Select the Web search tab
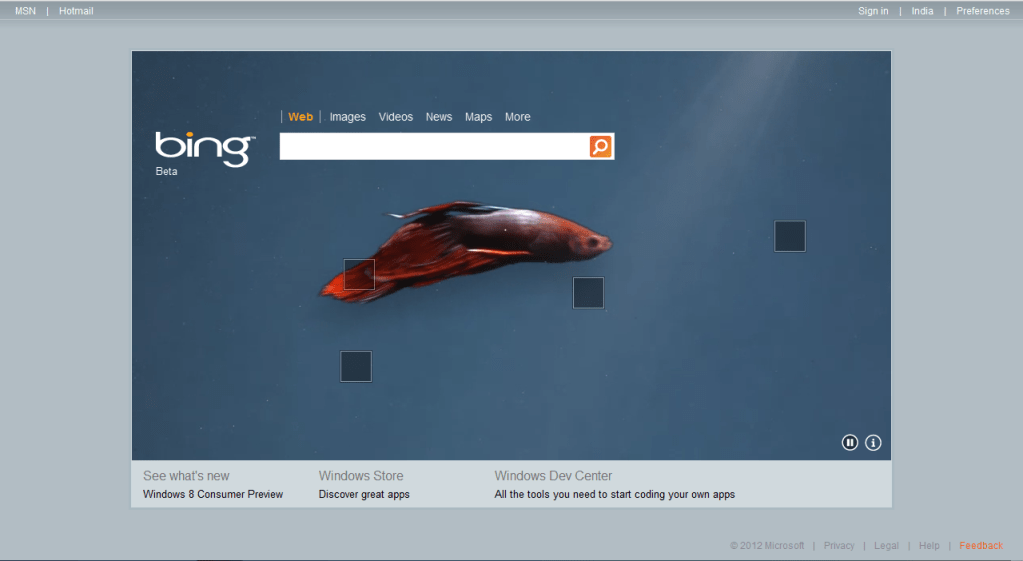The image size is (1023, 561). (x=301, y=117)
